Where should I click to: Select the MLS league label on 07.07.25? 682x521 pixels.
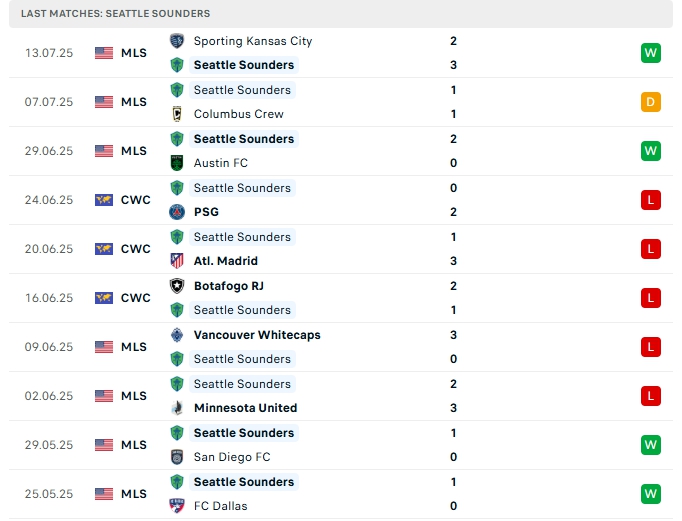tap(133, 102)
